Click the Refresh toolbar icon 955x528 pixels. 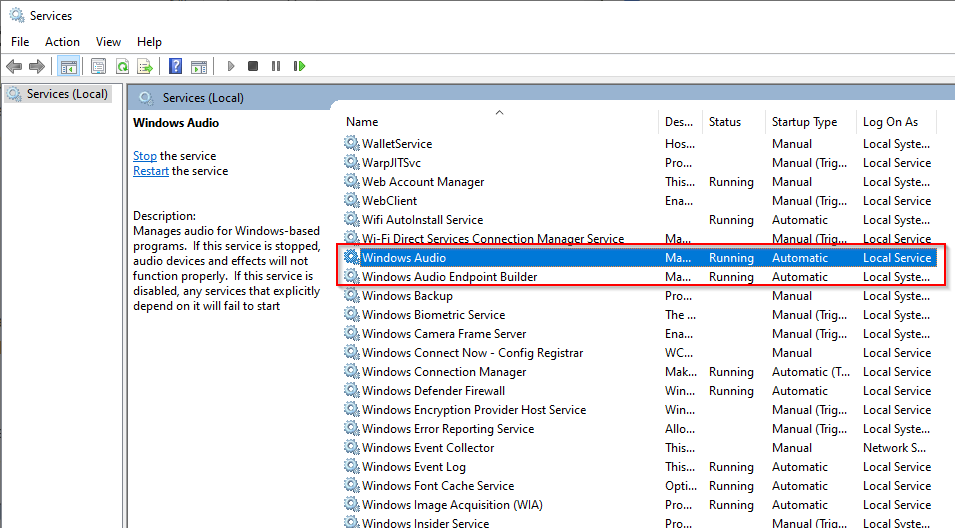[122, 66]
